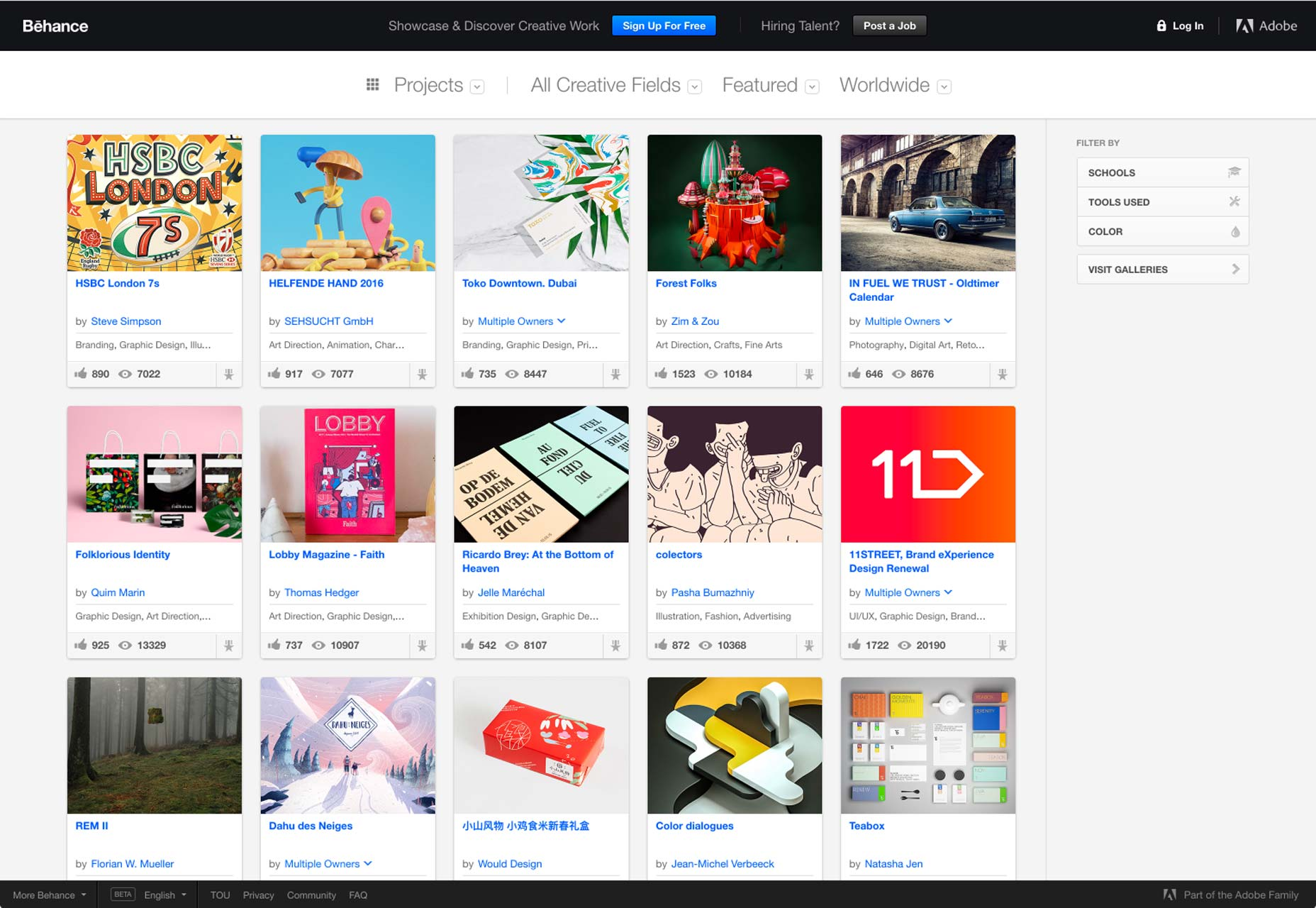Open Zim & Zou's profile

(x=695, y=321)
